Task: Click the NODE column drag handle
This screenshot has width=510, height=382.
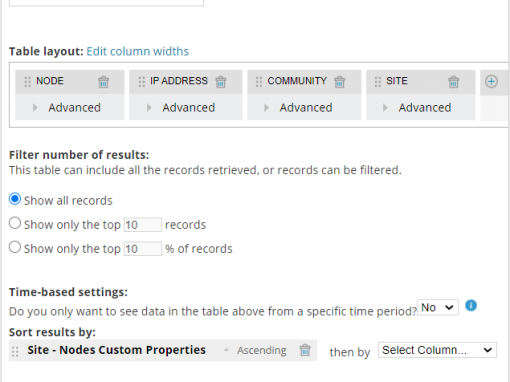Action: [28, 82]
